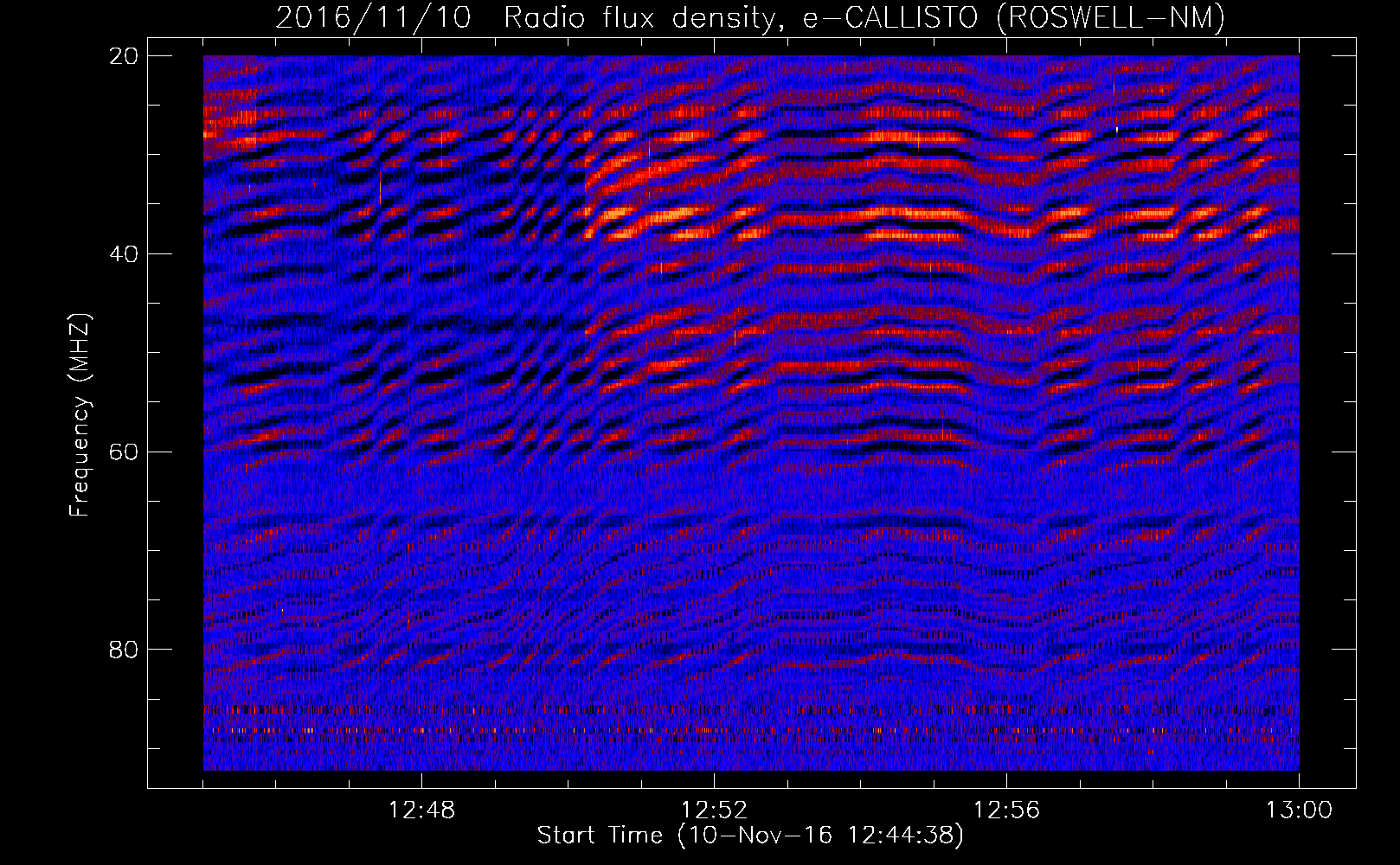Image resolution: width=1400 pixels, height=865 pixels.
Task: Click the frequency label 20
Action: pyautogui.click(x=125, y=56)
